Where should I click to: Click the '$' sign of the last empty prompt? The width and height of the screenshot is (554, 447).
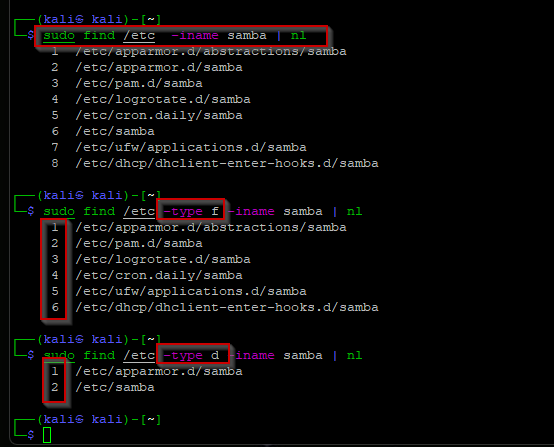click(x=31, y=435)
